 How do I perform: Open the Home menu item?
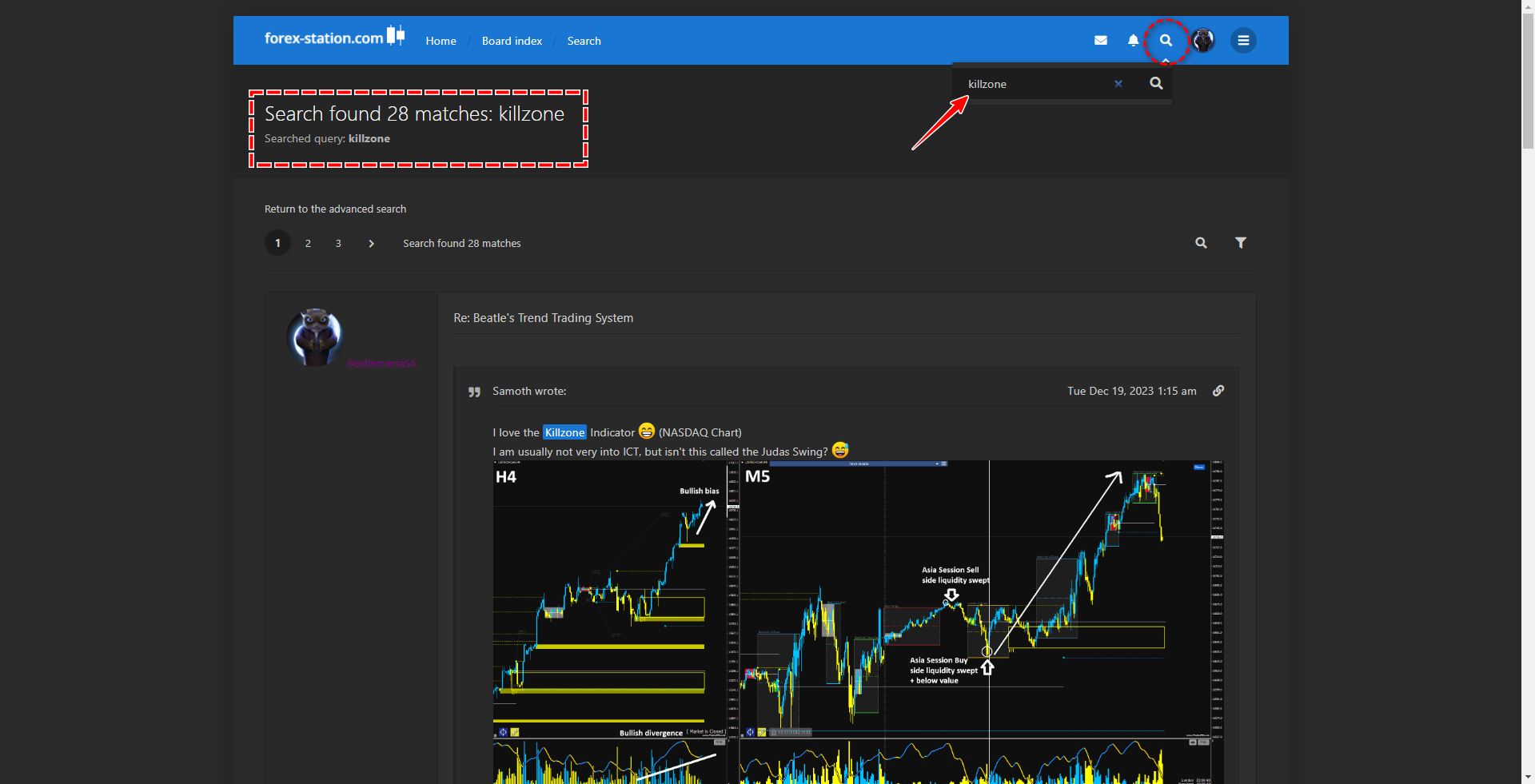click(x=441, y=41)
